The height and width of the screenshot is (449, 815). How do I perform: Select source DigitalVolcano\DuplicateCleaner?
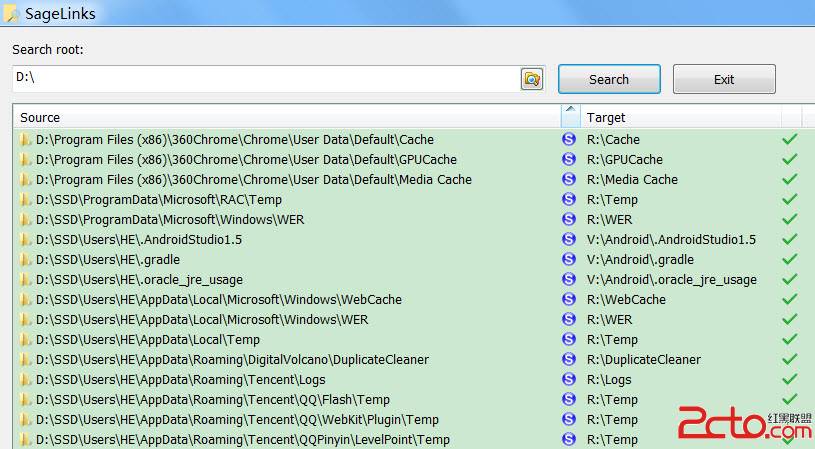tap(232, 360)
